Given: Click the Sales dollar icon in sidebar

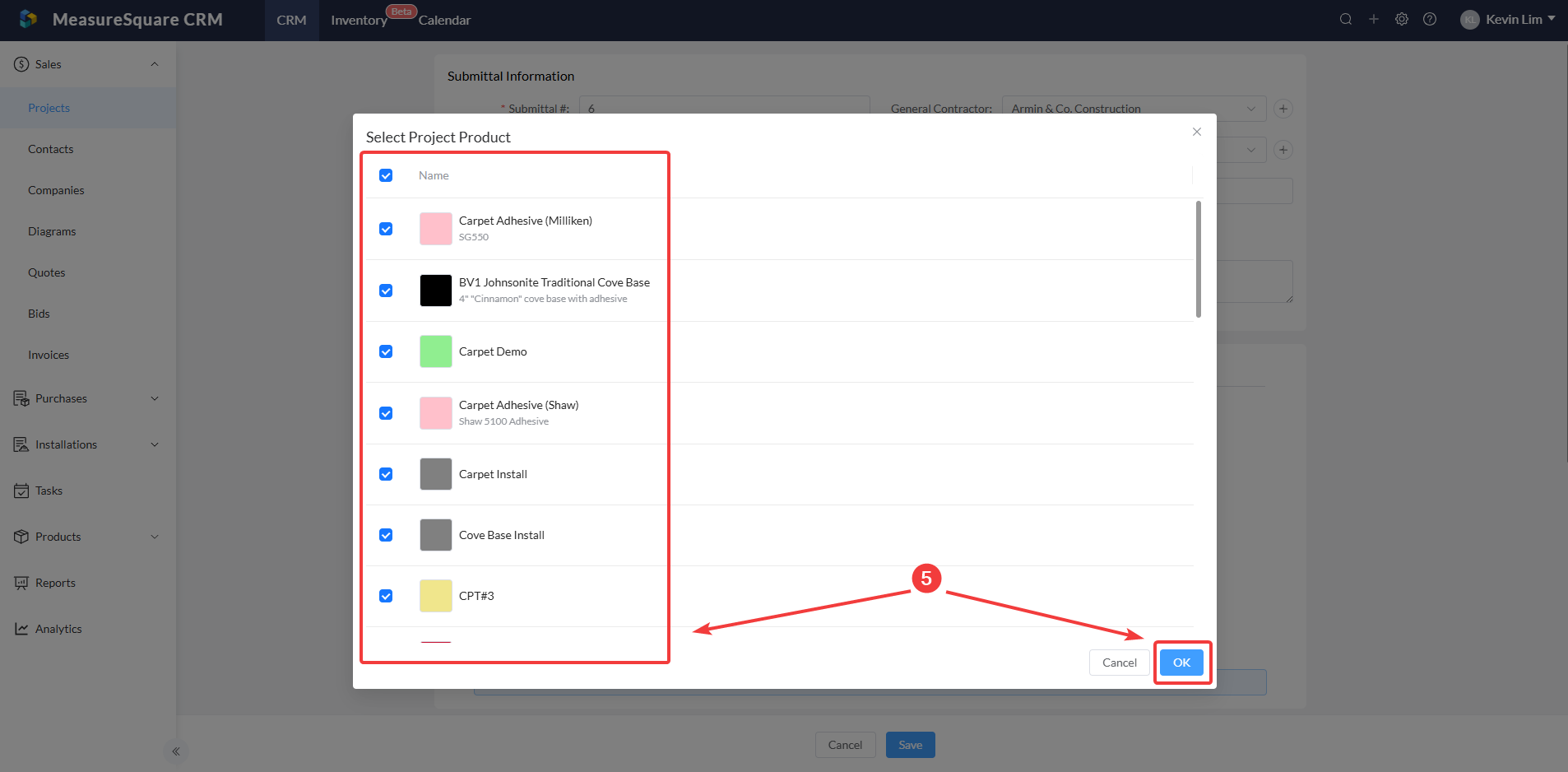Looking at the screenshot, I should point(21,64).
